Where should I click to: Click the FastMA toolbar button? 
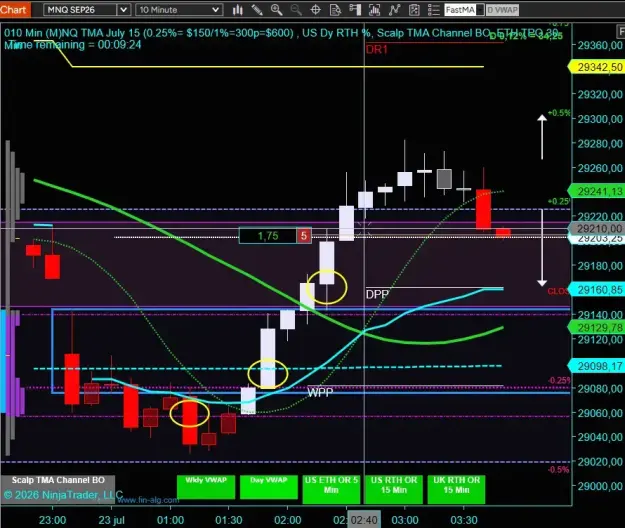(x=460, y=10)
